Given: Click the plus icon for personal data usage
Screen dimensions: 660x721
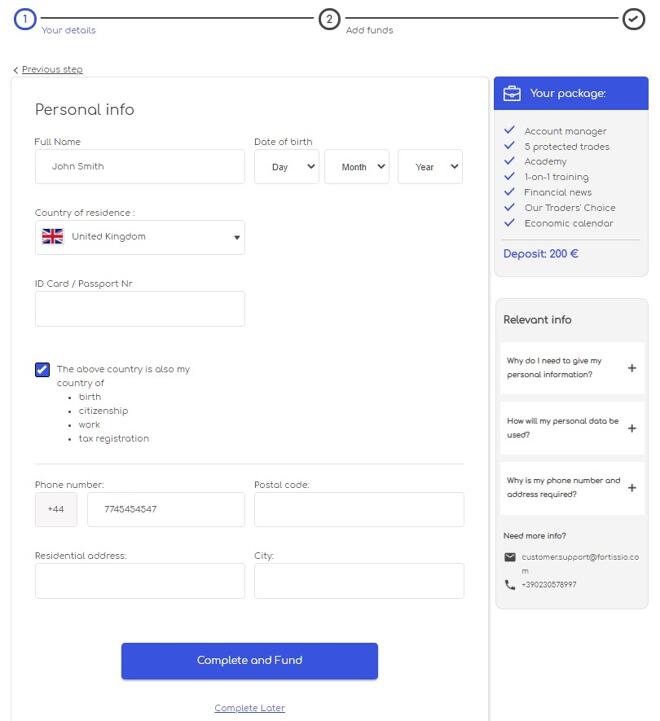Looking at the screenshot, I should click(x=631, y=428).
